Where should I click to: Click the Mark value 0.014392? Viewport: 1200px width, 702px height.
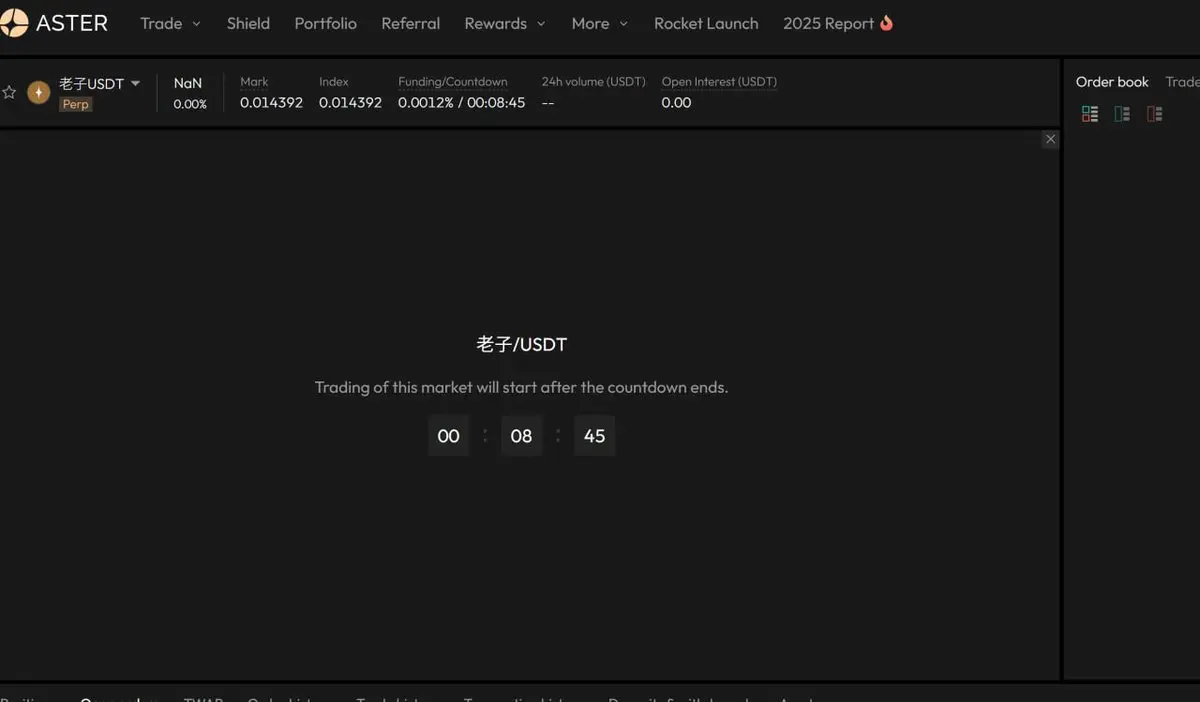point(271,103)
